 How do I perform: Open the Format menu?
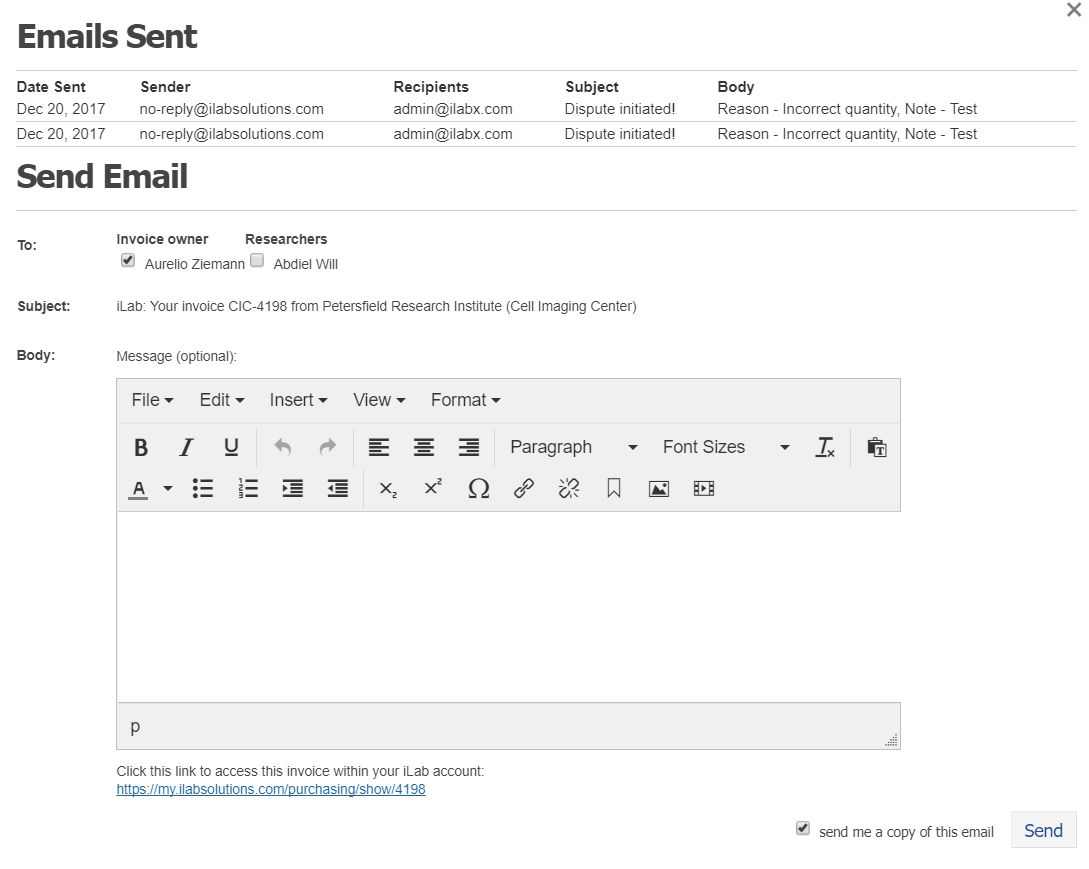pyautogui.click(x=465, y=400)
